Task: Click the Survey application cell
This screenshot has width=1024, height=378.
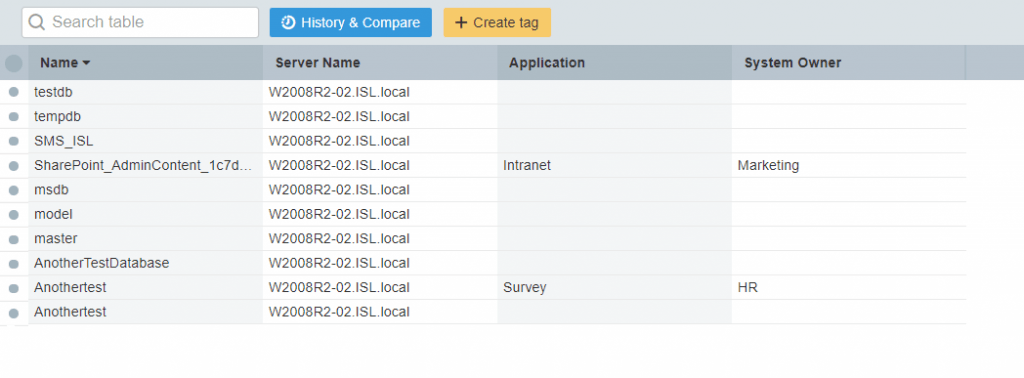Action: [x=614, y=288]
